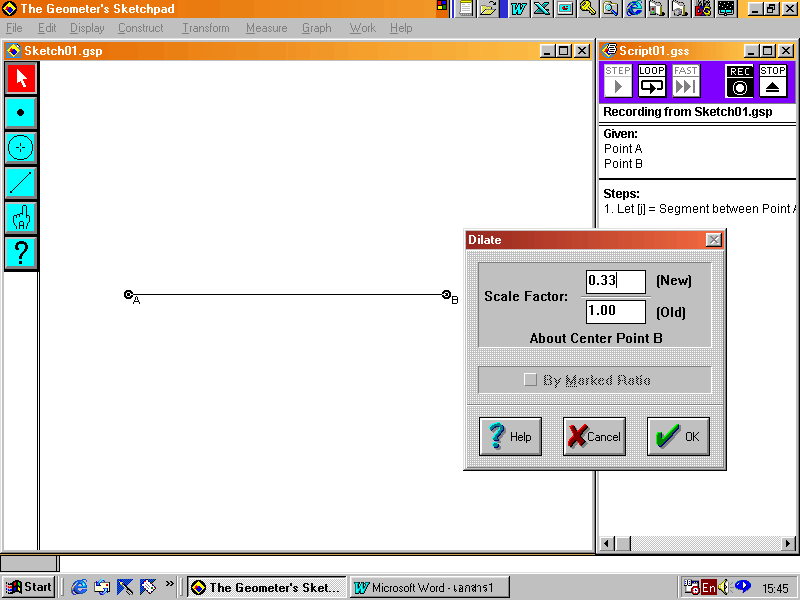Click the Open Office Document folder icon
This screenshot has width=800, height=600.
tap(488, 9)
